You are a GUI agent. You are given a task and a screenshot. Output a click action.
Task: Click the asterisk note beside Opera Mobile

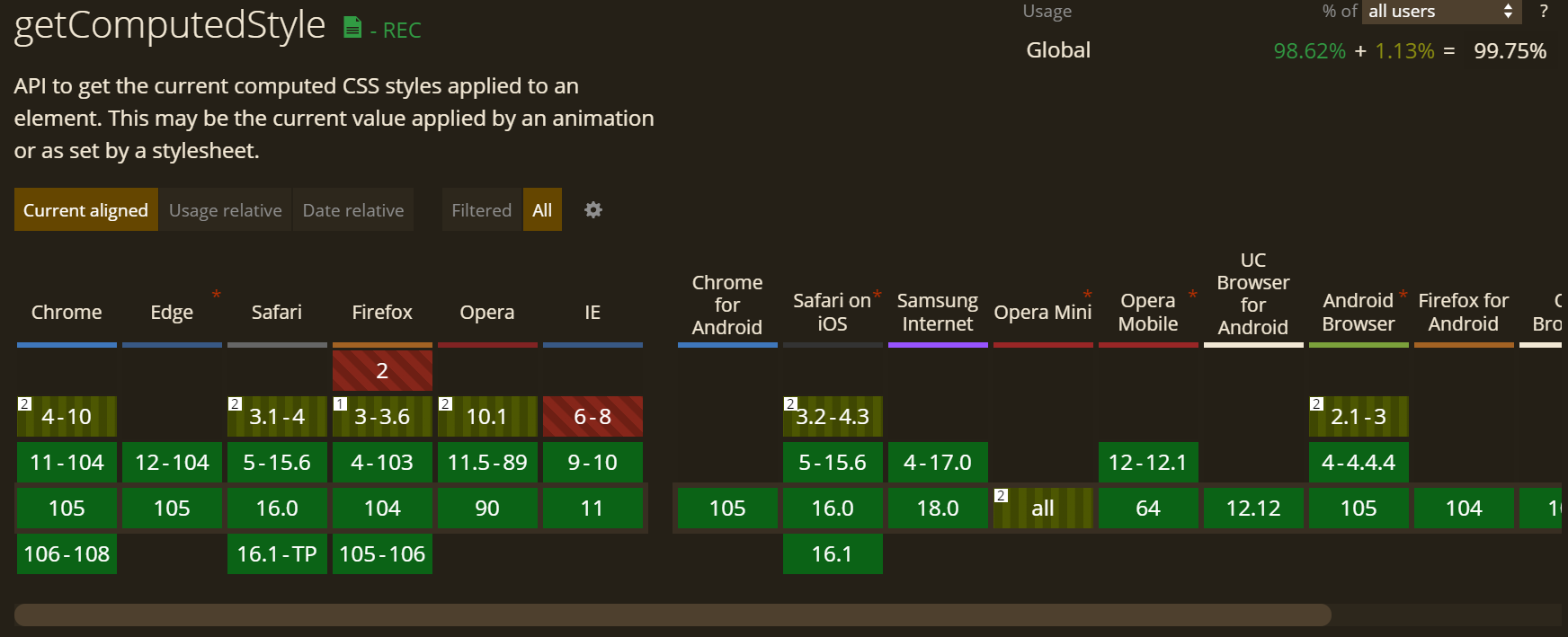tap(1193, 294)
